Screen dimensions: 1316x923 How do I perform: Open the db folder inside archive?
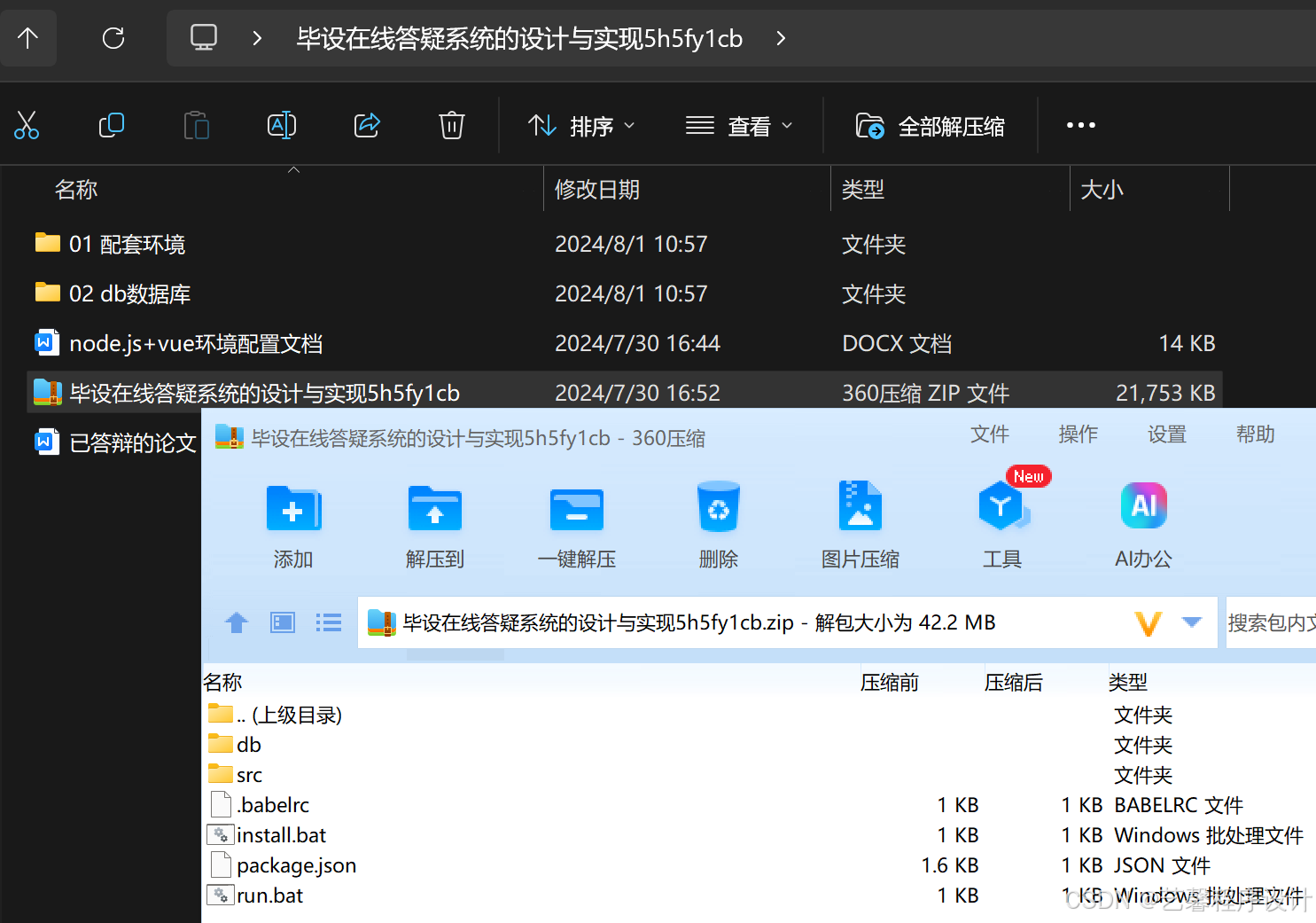coord(248,744)
